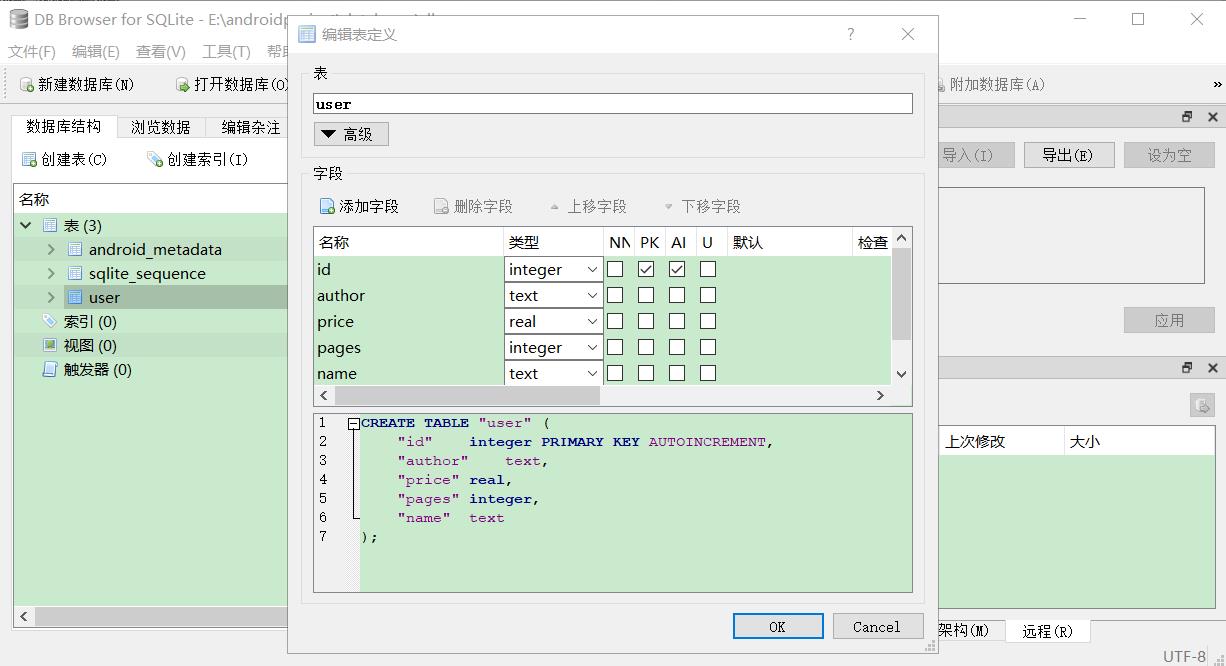Open type dropdown for id field
This screenshot has height=666, width=1226.
point(553,269)
